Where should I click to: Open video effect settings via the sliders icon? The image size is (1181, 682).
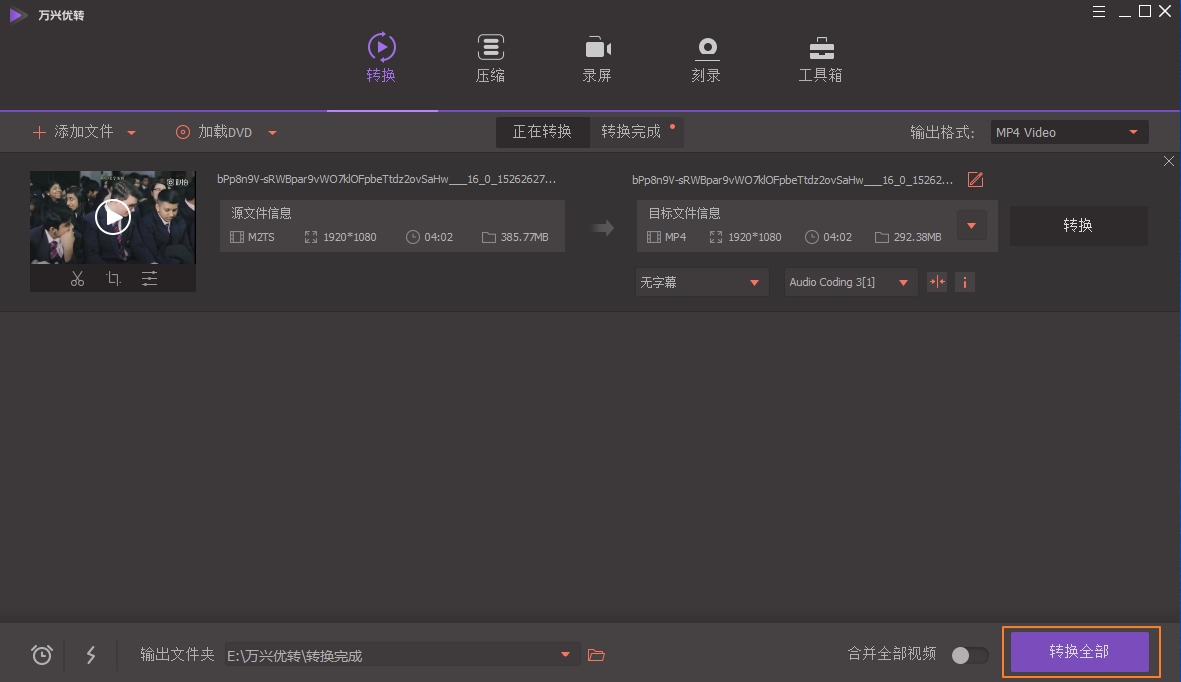pos(150,279)
